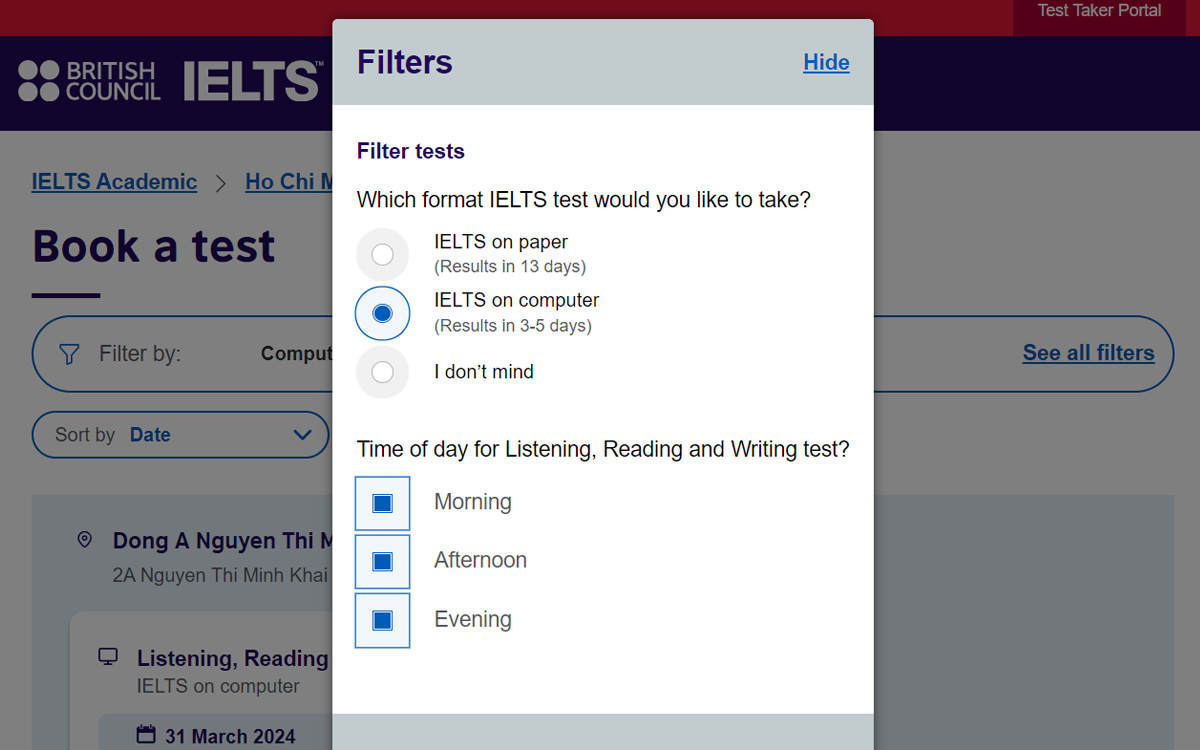Uncheck the Morning checkbox
Viewport: 1200px width, 750px height.
[x=383, y=503]
